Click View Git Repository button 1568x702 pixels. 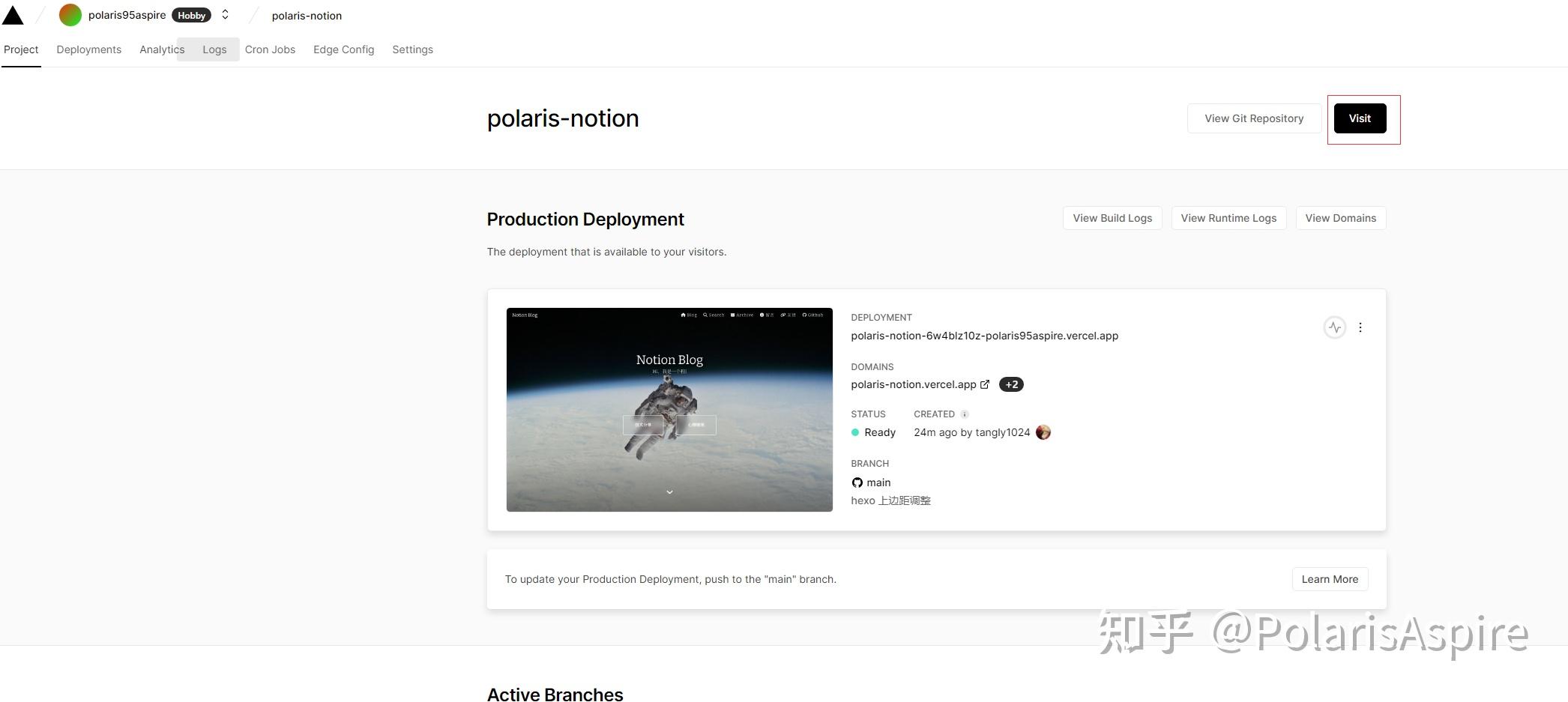tap(1254, 118)
